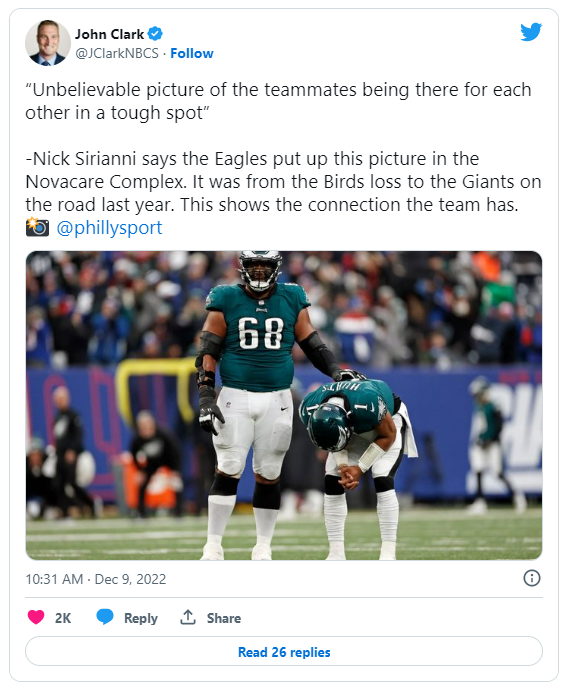Viewport: 569px width, 687px height.
Task: Click the share upload arrow icon
Action: pos(188,617)
